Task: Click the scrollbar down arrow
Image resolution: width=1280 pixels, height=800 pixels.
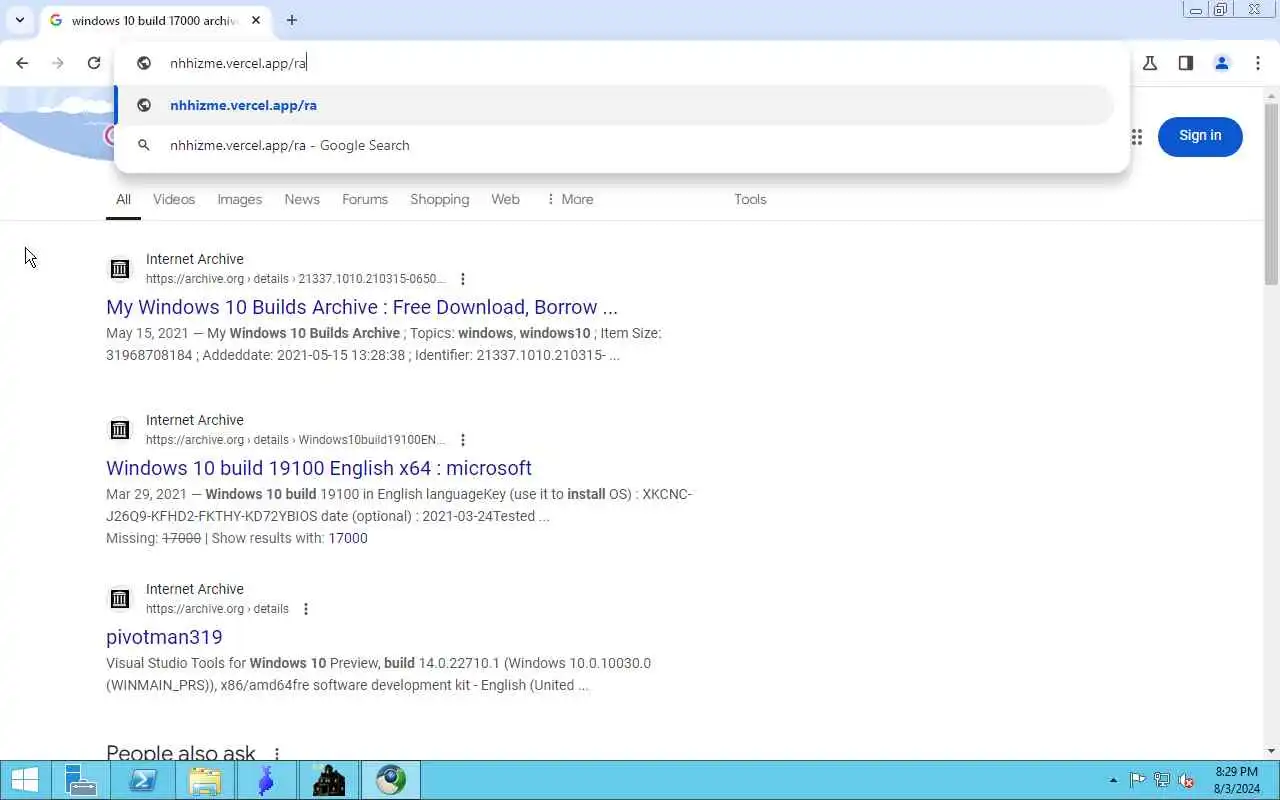Action: click(1272, 751)
